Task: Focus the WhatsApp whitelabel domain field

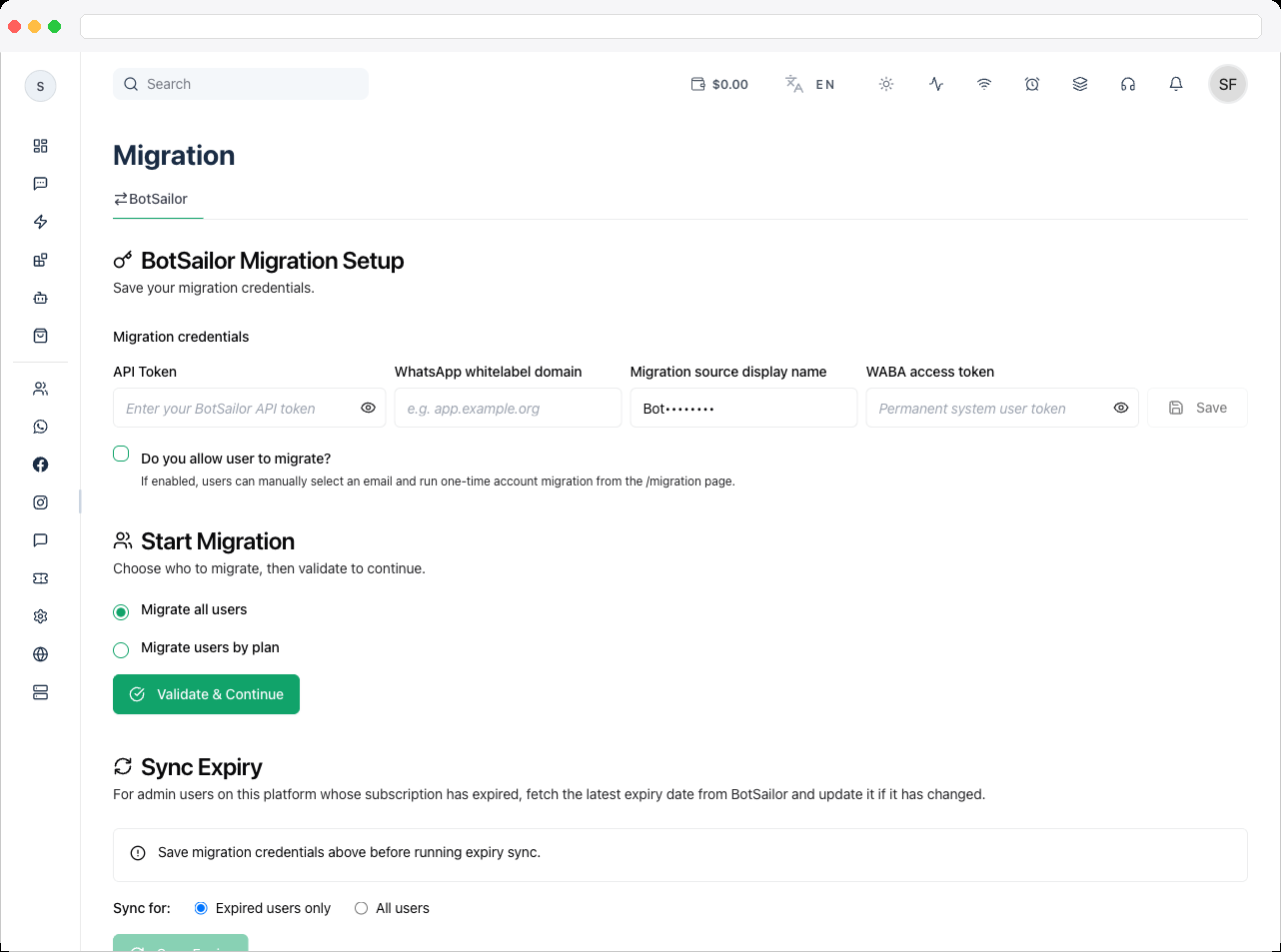Action: point(508,408)
